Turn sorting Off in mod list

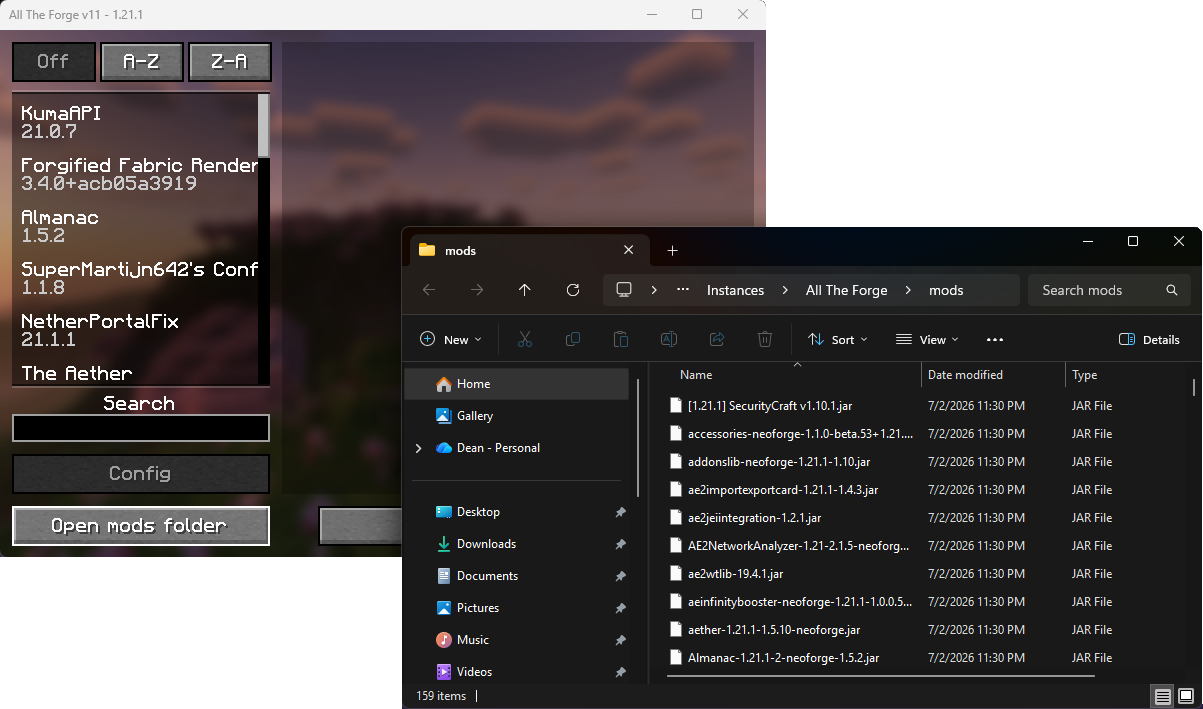54,61
